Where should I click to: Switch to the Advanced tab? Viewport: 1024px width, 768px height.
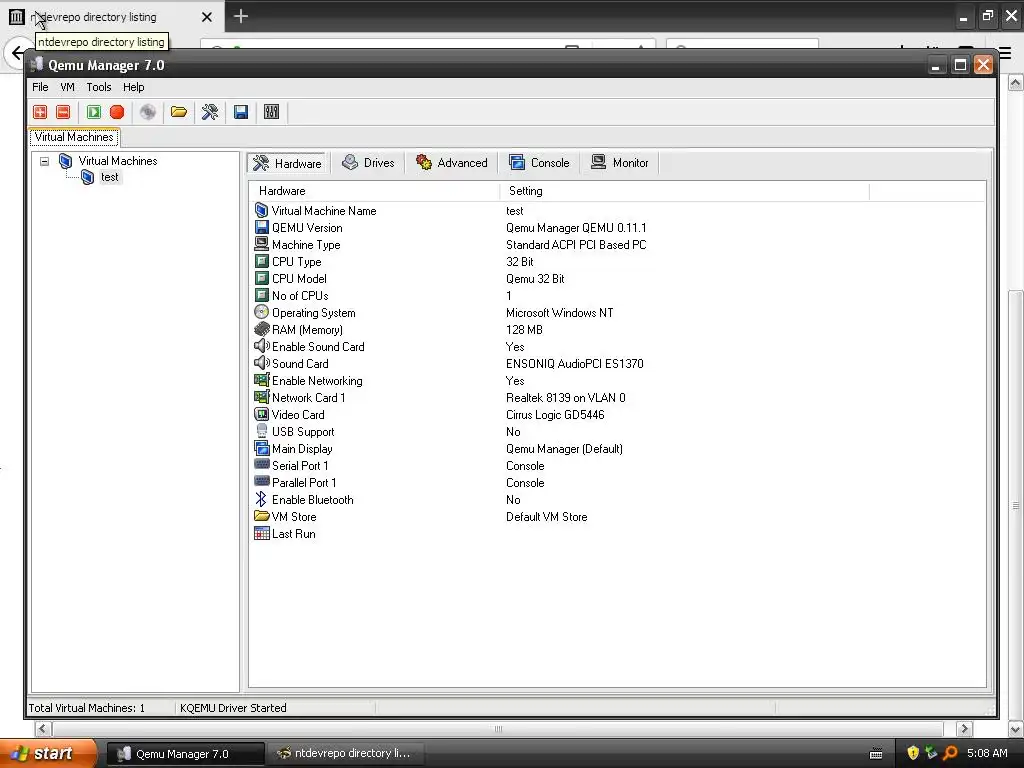click(452, 163)
